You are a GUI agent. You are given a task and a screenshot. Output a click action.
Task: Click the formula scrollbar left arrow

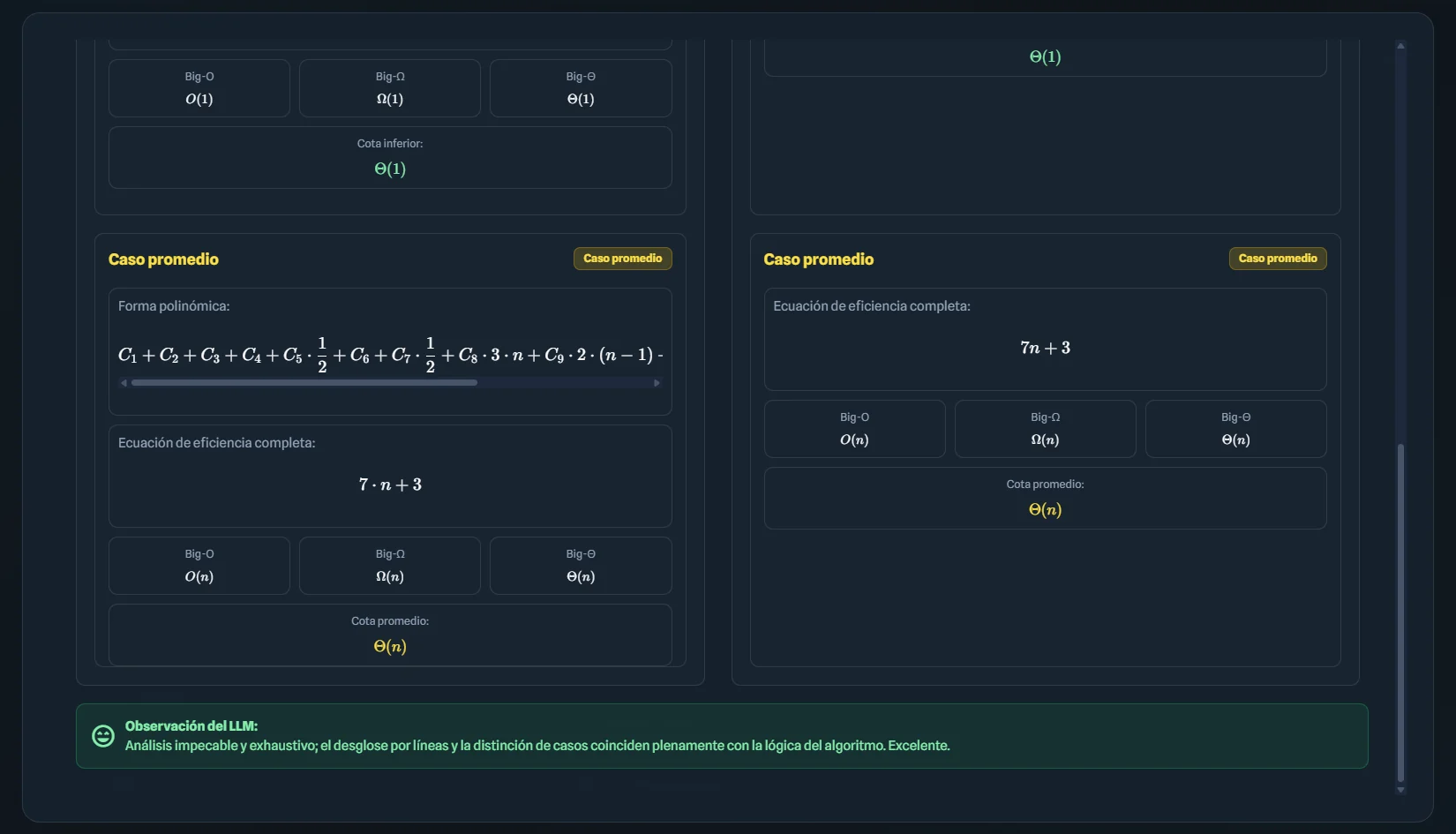point(124,383)
